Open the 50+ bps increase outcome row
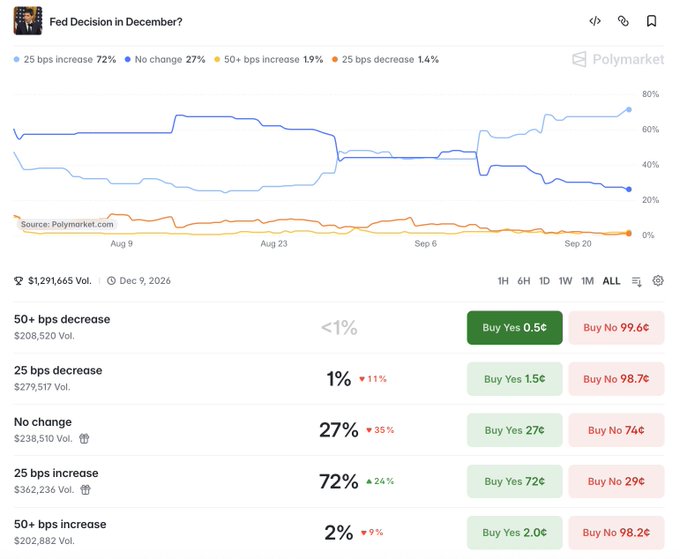Screen dimensions: 680x559 point(338,533)
